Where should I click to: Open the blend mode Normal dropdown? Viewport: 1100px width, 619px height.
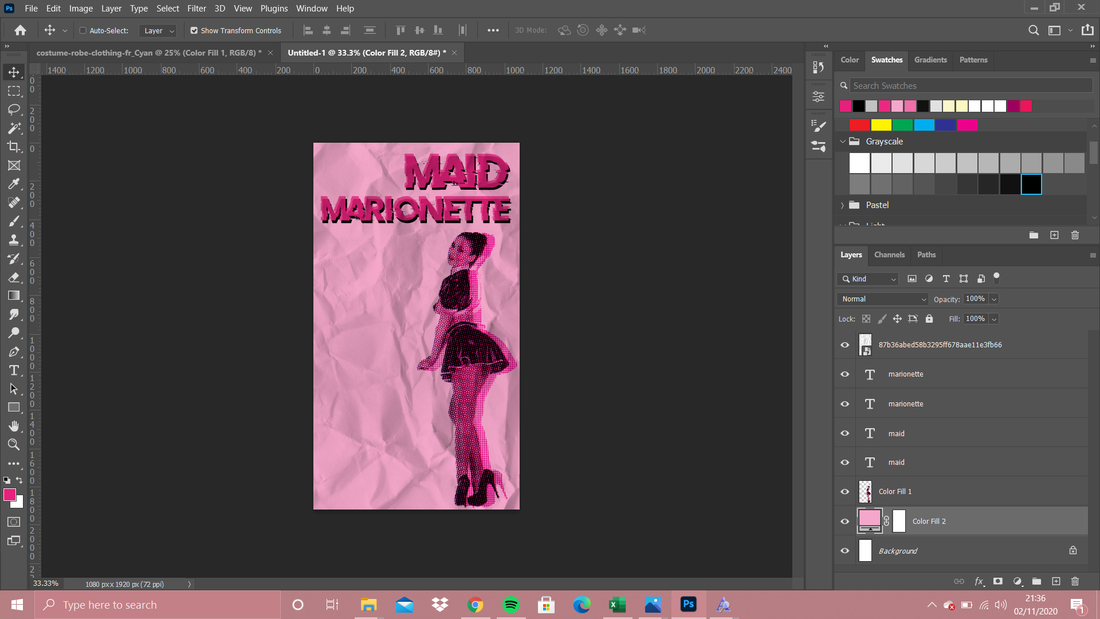pyautogui.click(x=883, y=299)
